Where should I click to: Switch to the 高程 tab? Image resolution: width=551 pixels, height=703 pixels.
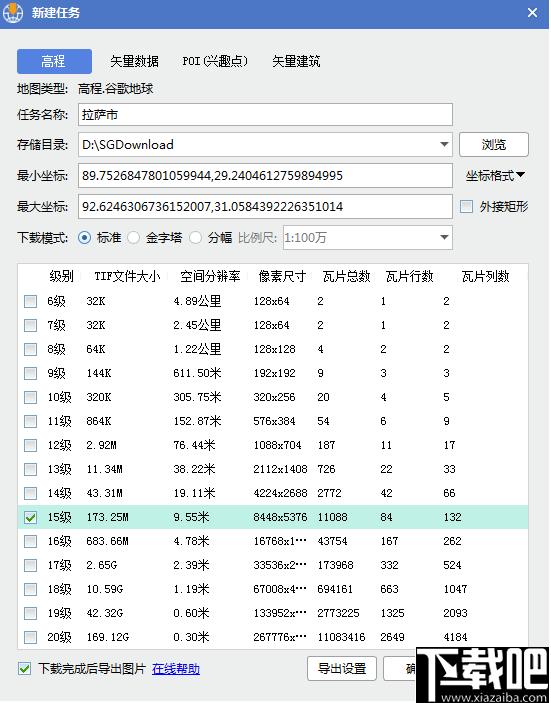click(54, 61)
